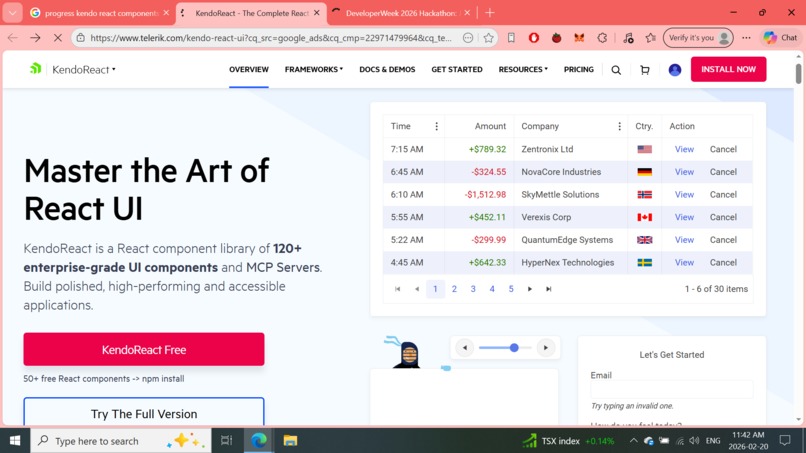The height and width of the screenshot is (453, 806).
Task: Open Windows Start menu
Action: click(15, 441)
